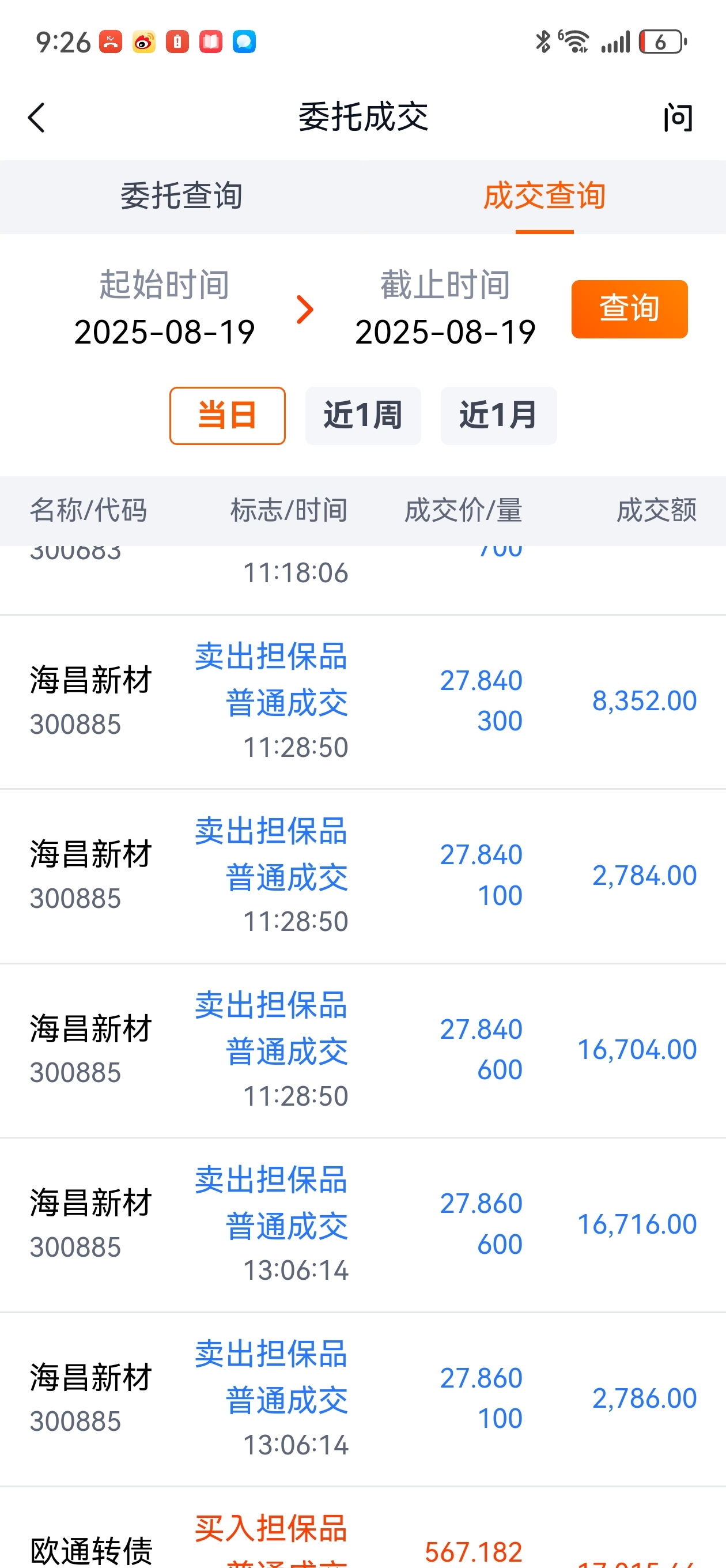Open the 起始时间 date picker
Screen dimensions: 726x1568
[x=164, y=308]
